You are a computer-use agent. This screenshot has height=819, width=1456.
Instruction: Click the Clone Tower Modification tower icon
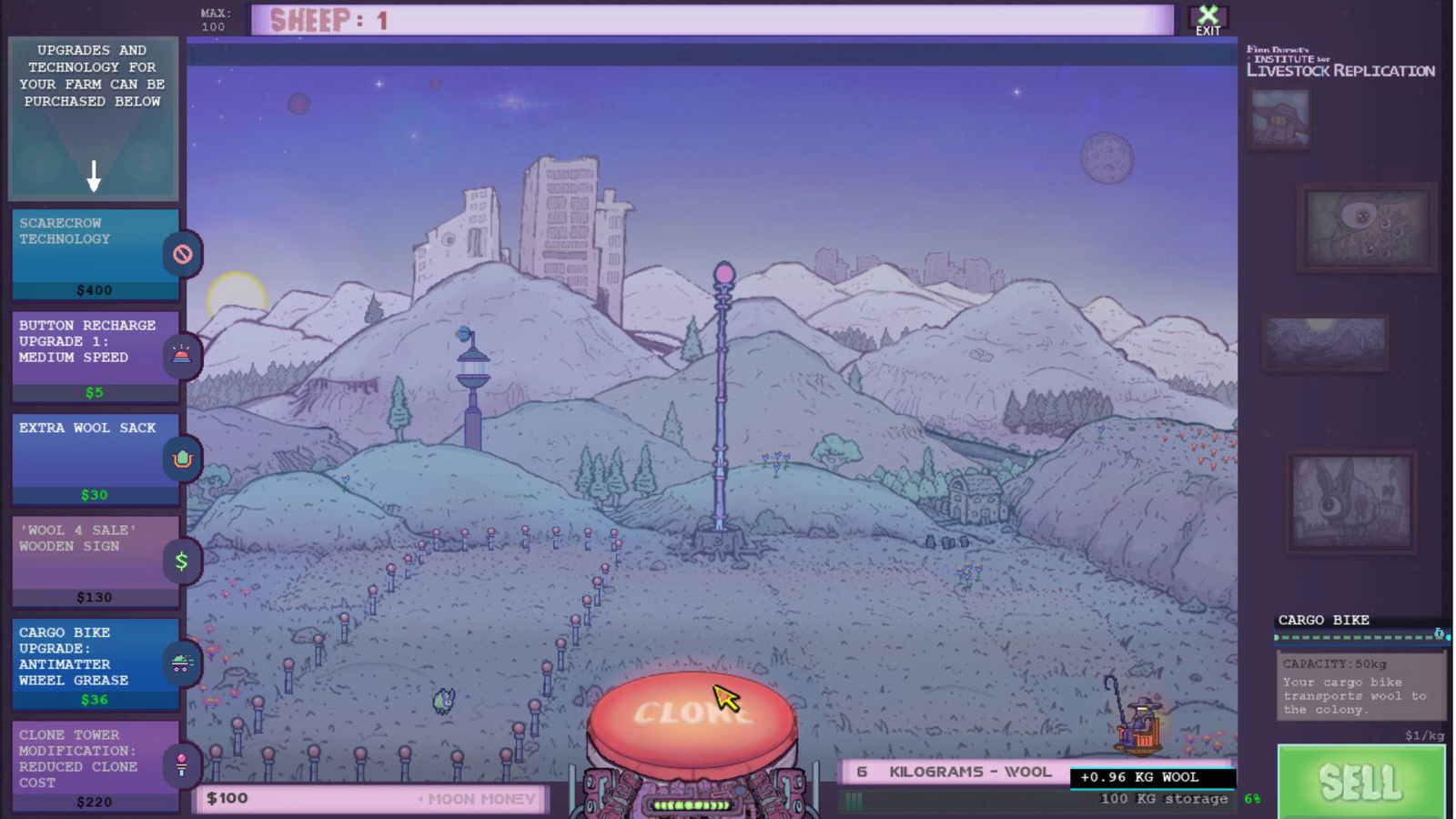181,765
